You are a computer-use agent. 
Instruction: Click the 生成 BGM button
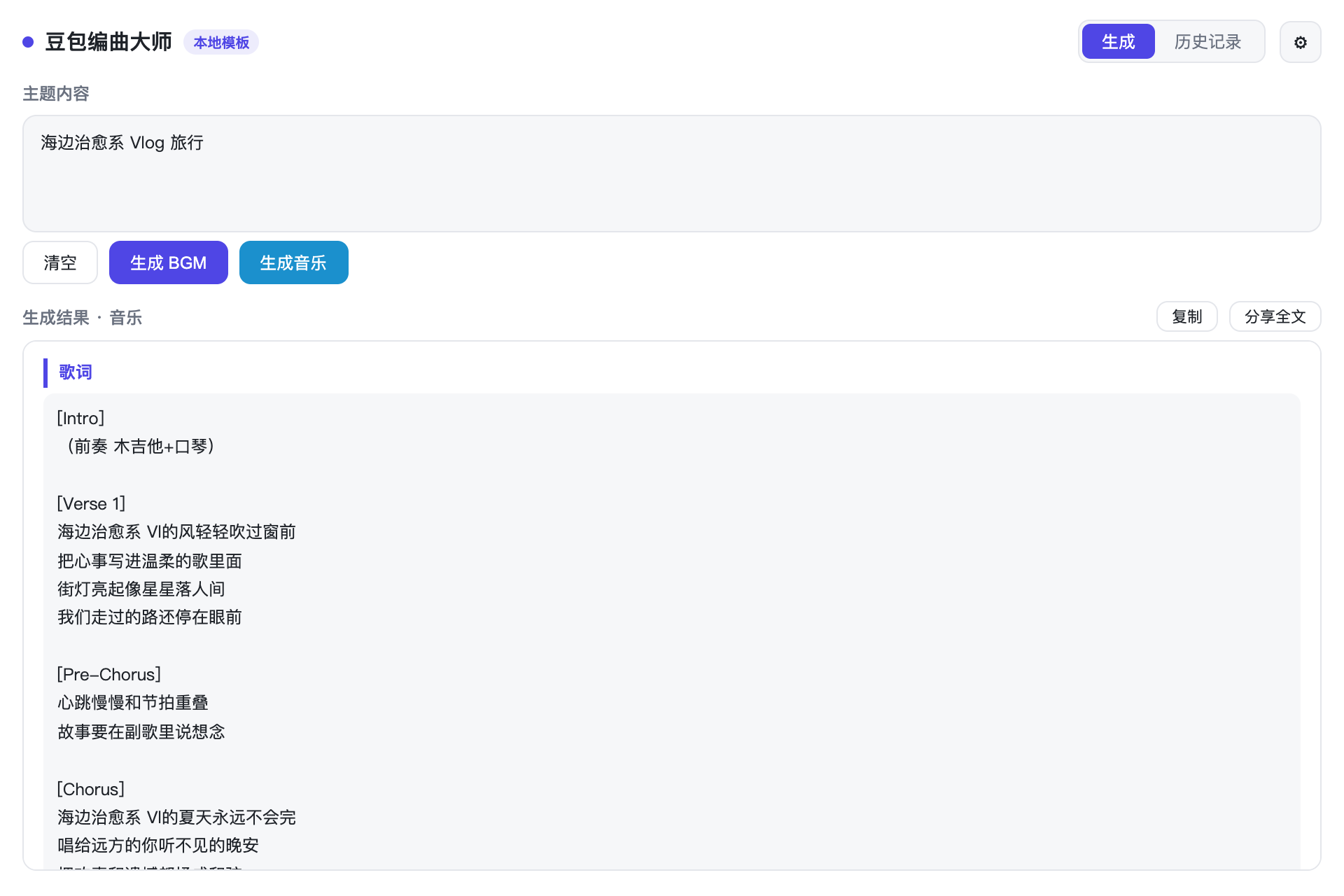pyautogui.click(x=169, y=262)
